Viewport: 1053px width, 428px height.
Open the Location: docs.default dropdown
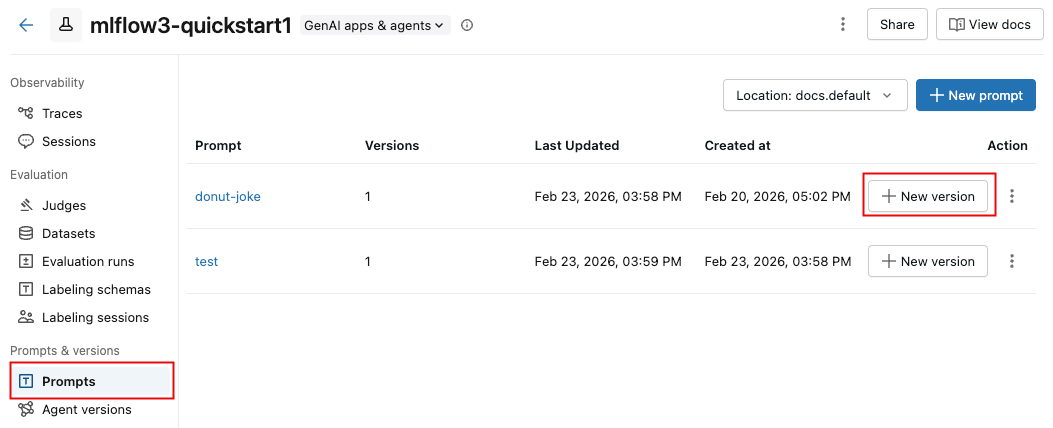tap(814, 96)
